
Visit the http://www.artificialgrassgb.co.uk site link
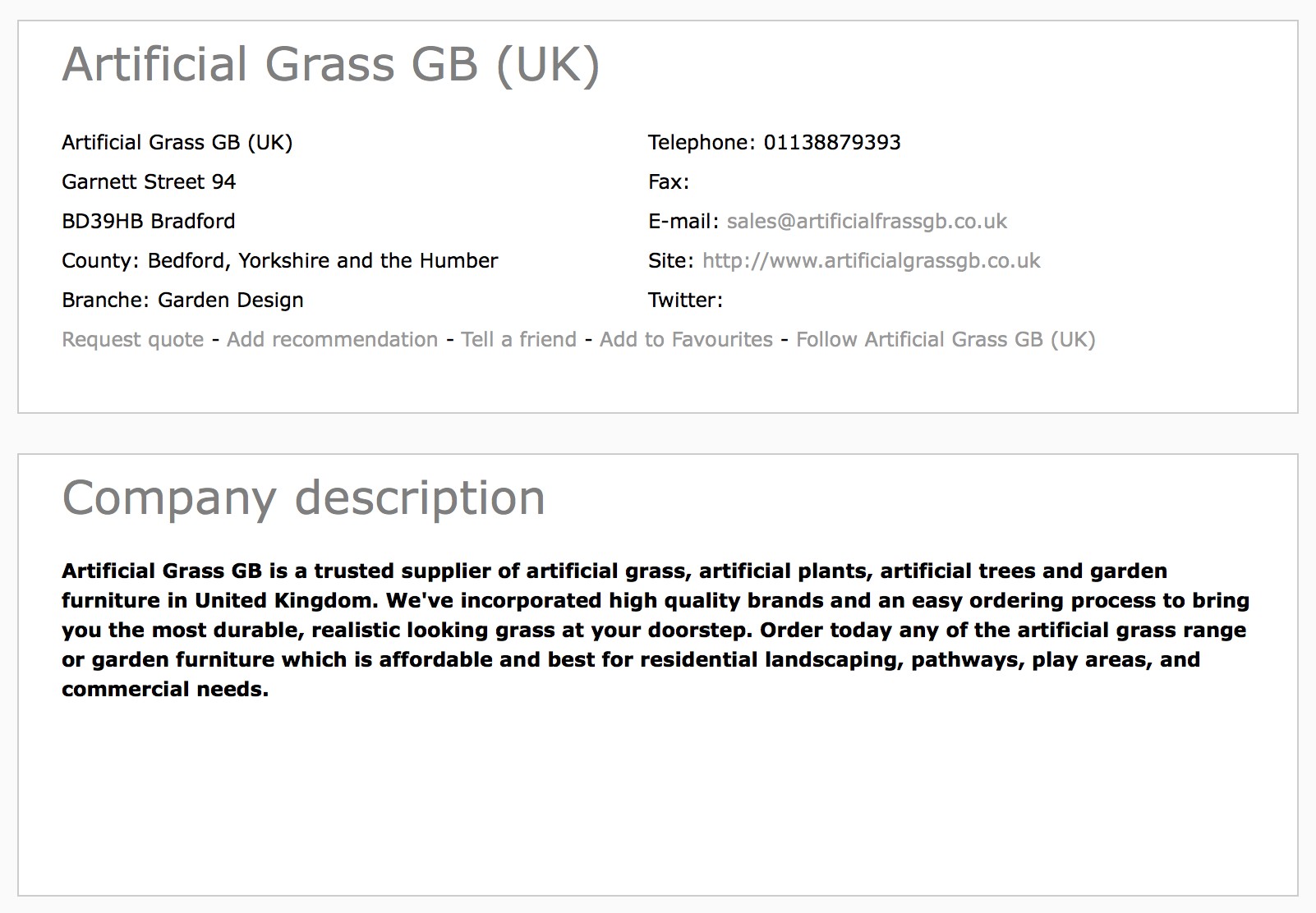(872, 261)
